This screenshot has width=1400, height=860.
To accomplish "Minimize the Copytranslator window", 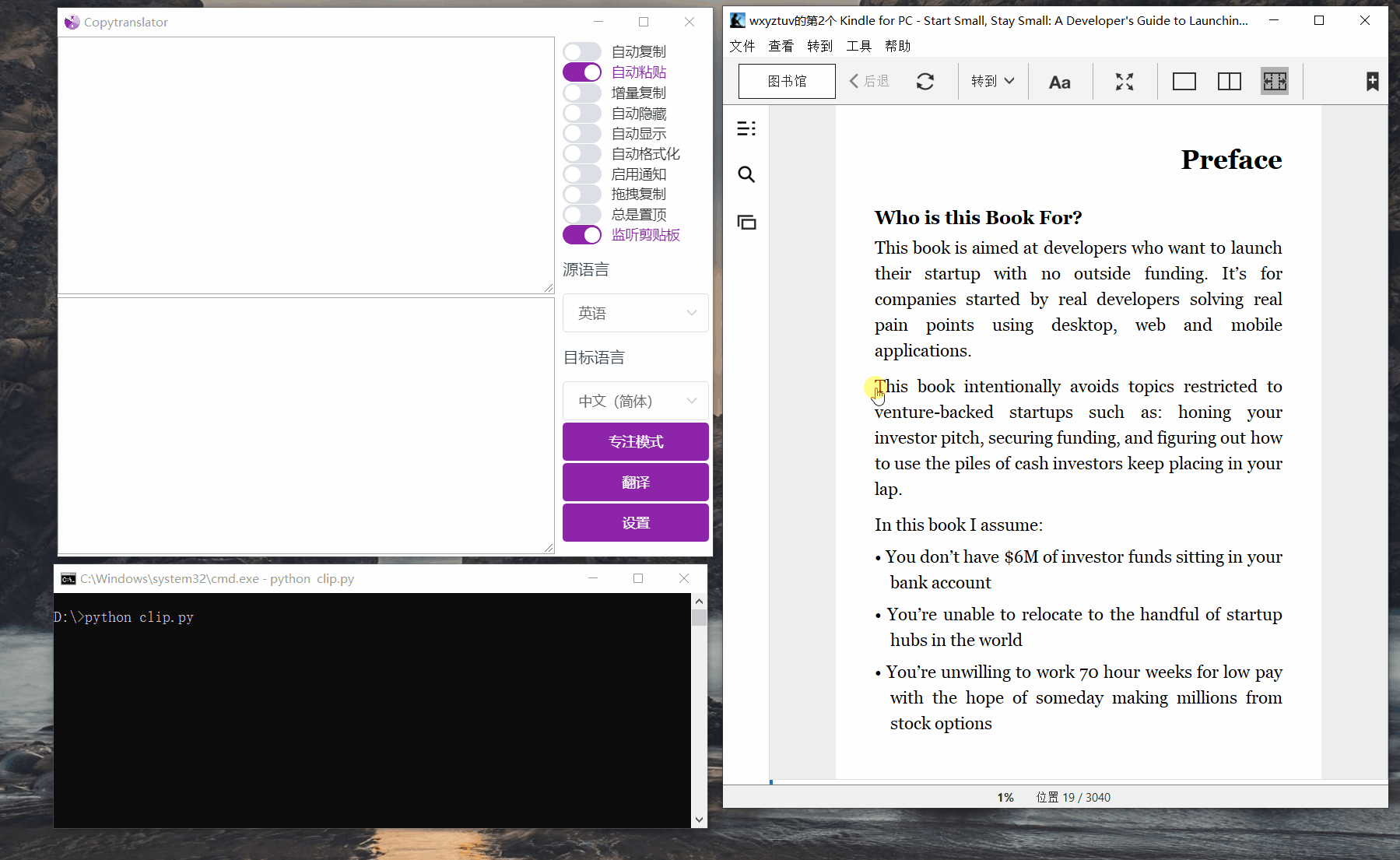I will (598, 22).
